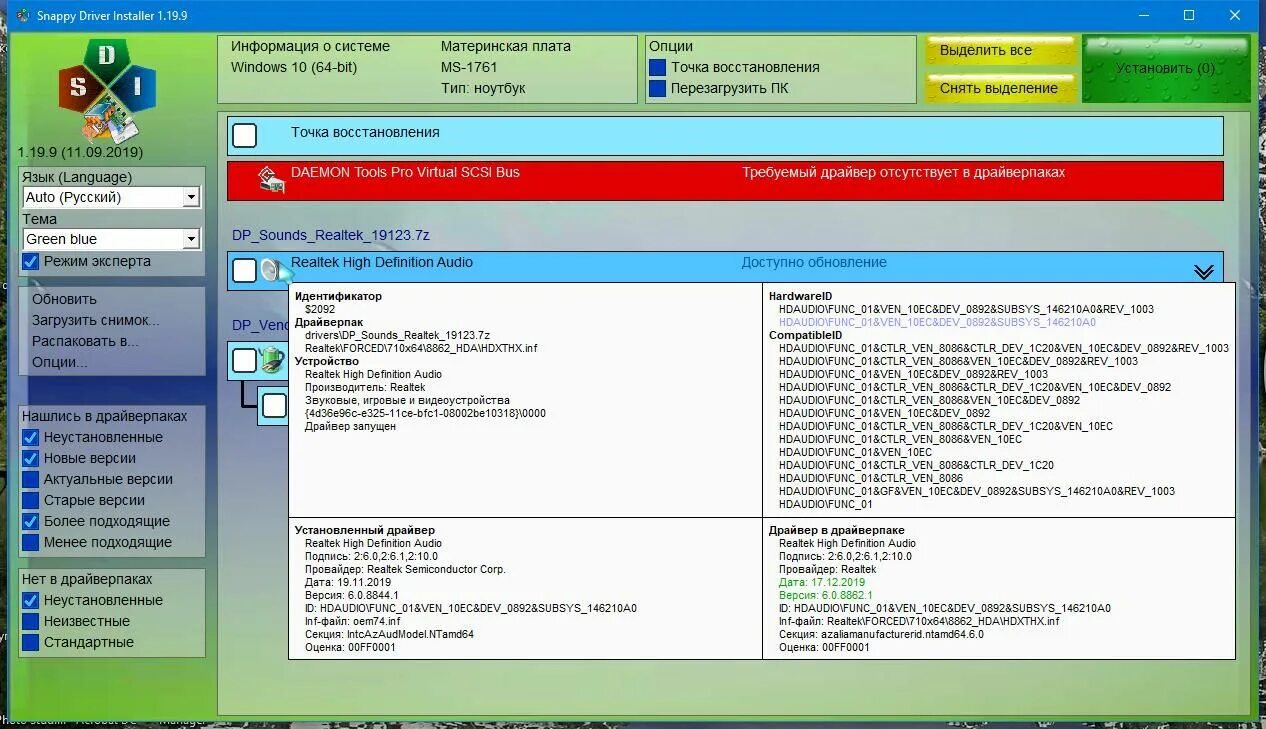Click the Тип: ноутбук text
This screenshot has height=729, width=1266.
click(x=483, y=88)
